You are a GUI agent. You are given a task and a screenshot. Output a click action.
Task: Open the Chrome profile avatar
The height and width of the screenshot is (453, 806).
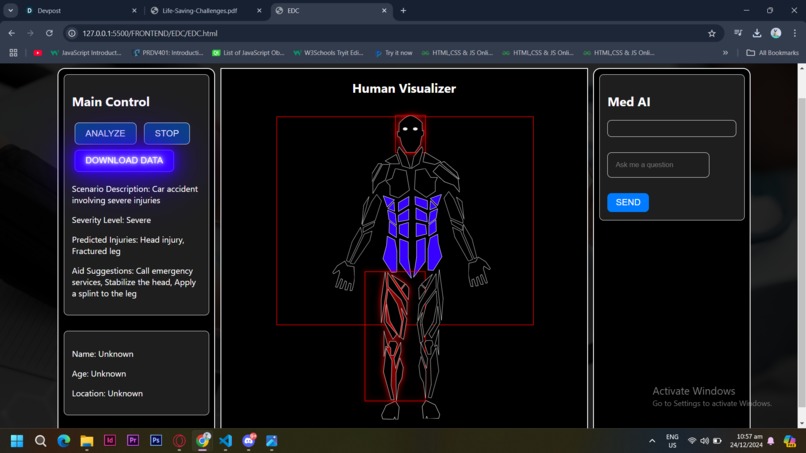tap(776, 33)
